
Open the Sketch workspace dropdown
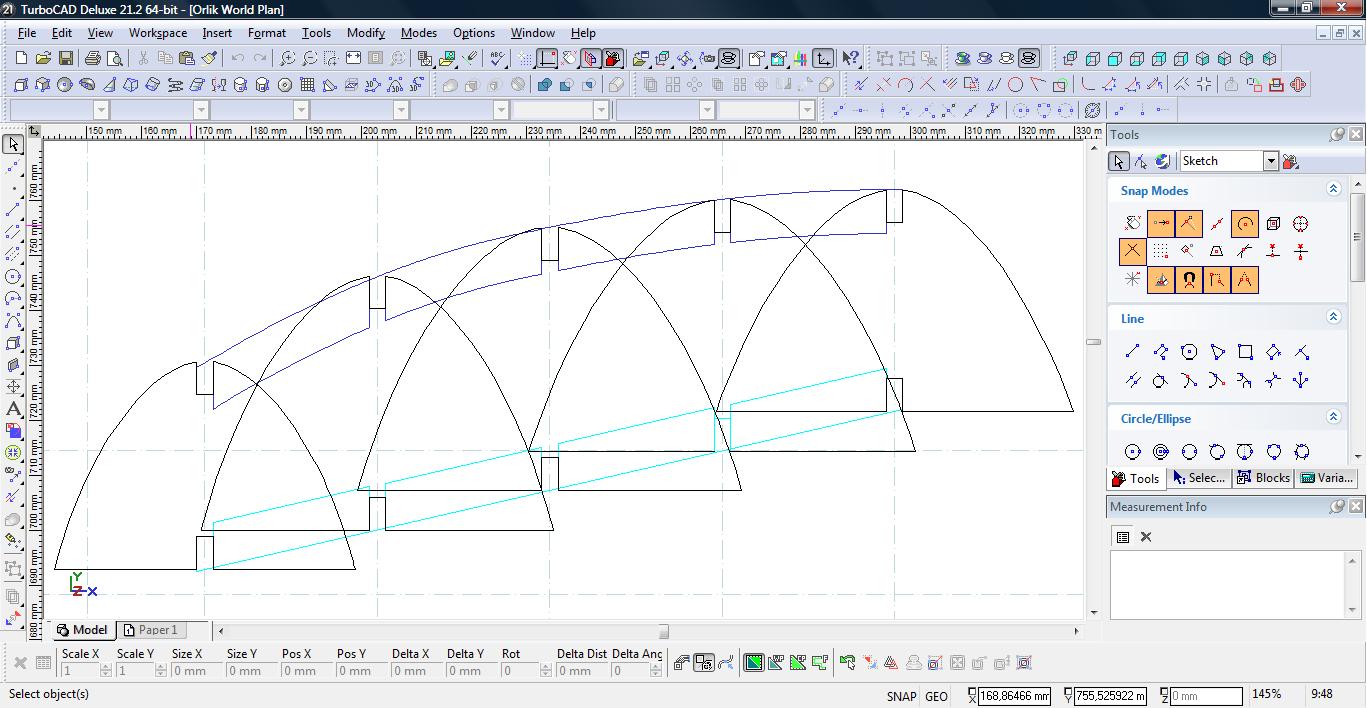(x=1270, y=161)
